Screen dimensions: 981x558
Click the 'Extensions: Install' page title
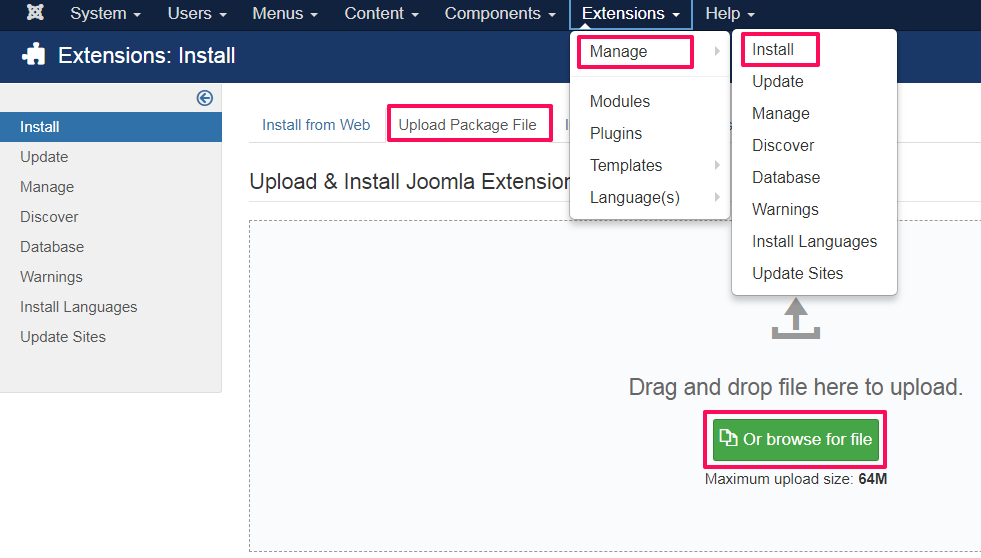[x=146, y=56]
